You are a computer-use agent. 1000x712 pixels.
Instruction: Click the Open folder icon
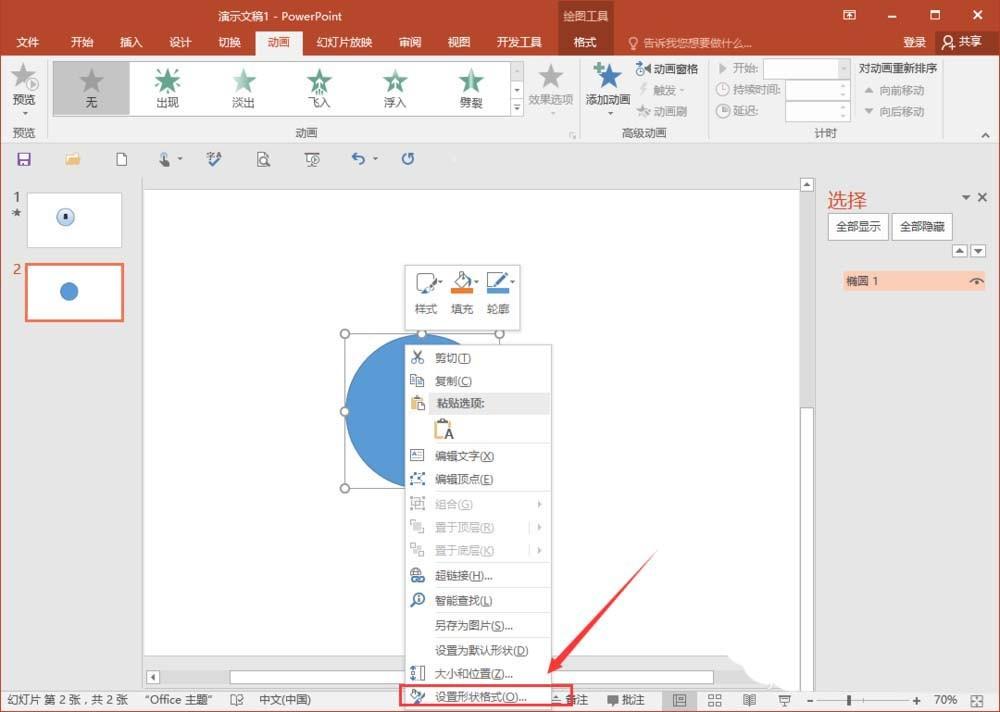click(72, 159)
